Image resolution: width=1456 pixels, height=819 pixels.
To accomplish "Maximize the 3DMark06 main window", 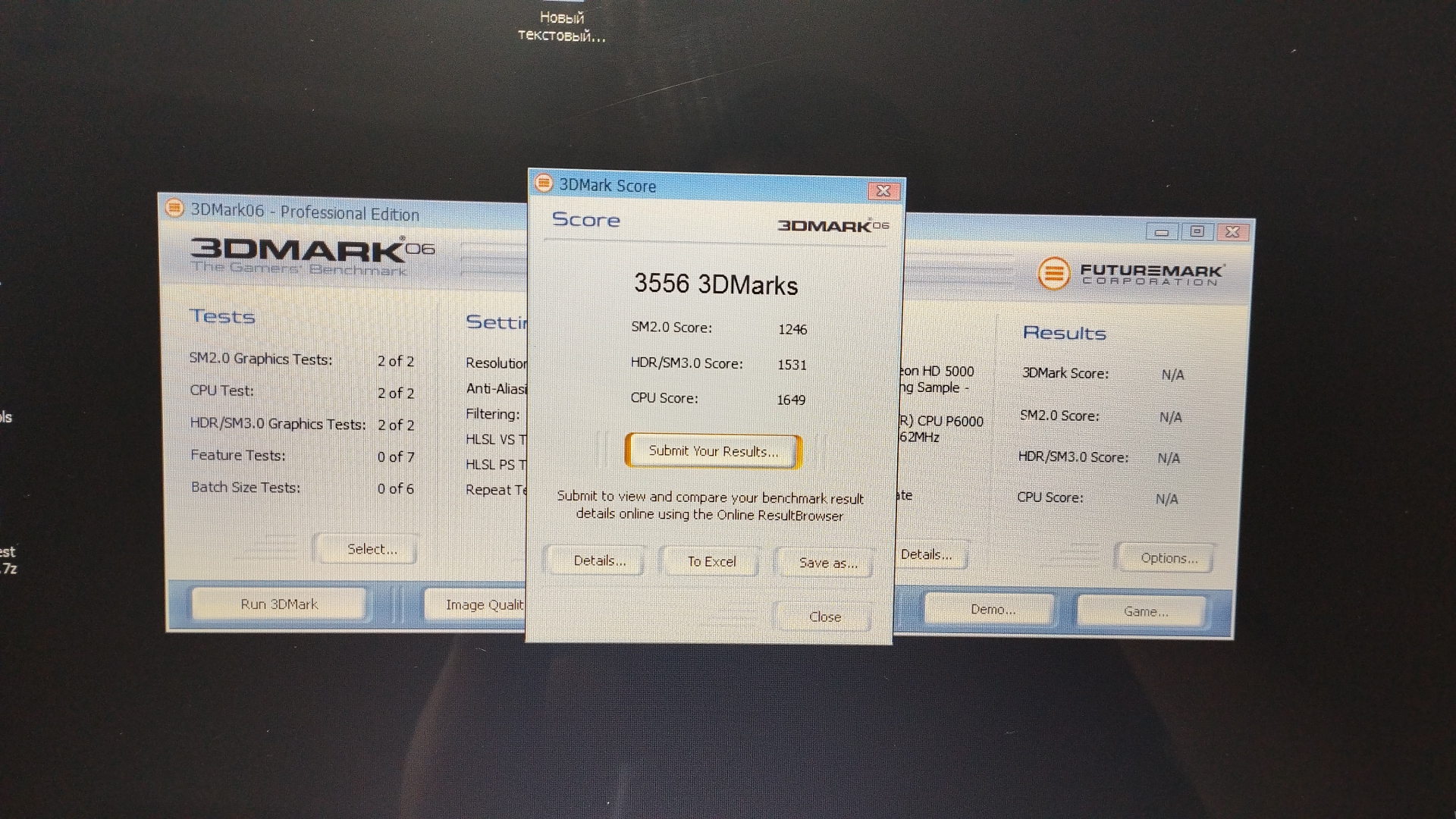I will [x=1197, y=232].
